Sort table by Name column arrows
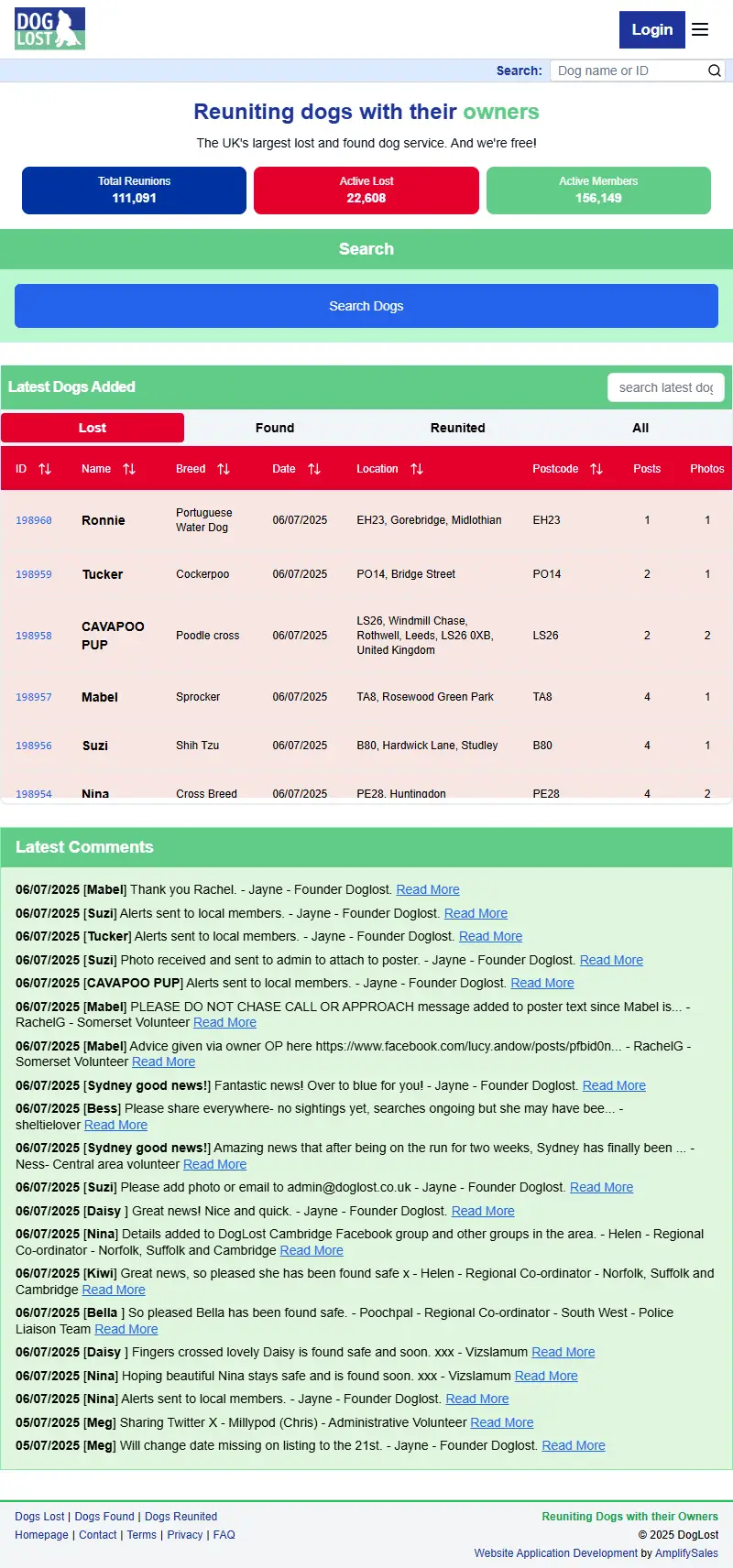The width and height of the screenshot is (733, 1568). pos(129,469)
